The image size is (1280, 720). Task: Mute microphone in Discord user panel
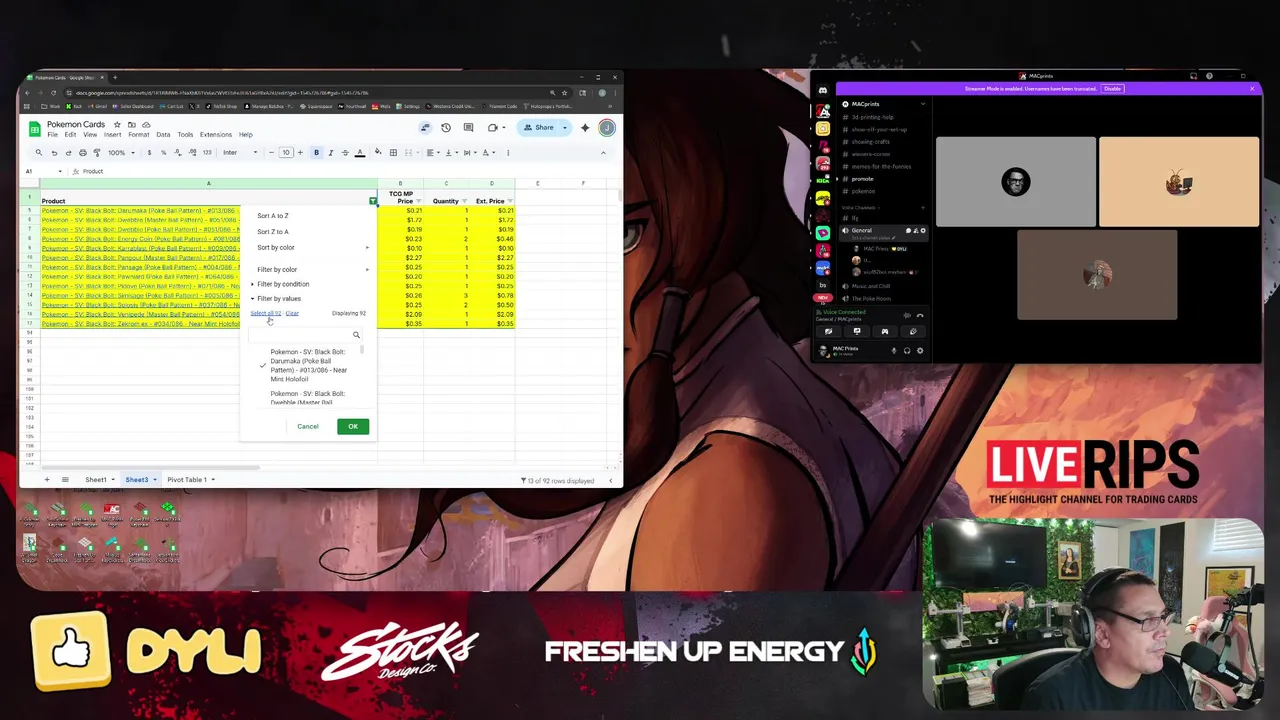coord(894,351)
